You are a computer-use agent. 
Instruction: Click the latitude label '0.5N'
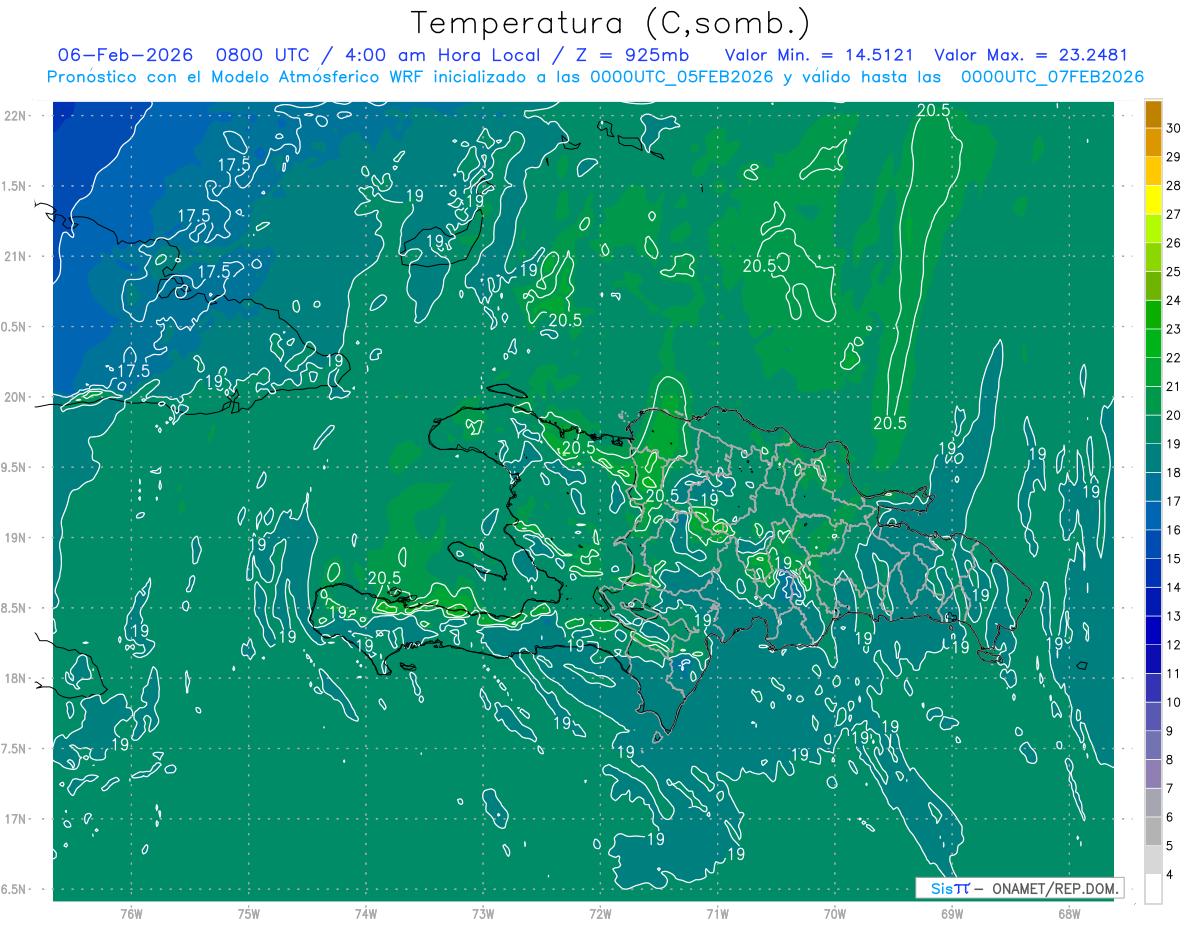15,327
